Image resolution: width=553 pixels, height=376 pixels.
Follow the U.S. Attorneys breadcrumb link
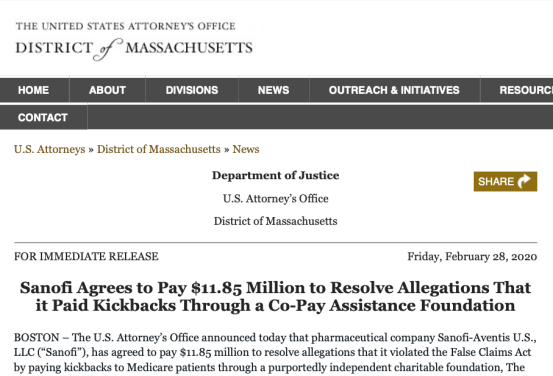tap(50, 149)
